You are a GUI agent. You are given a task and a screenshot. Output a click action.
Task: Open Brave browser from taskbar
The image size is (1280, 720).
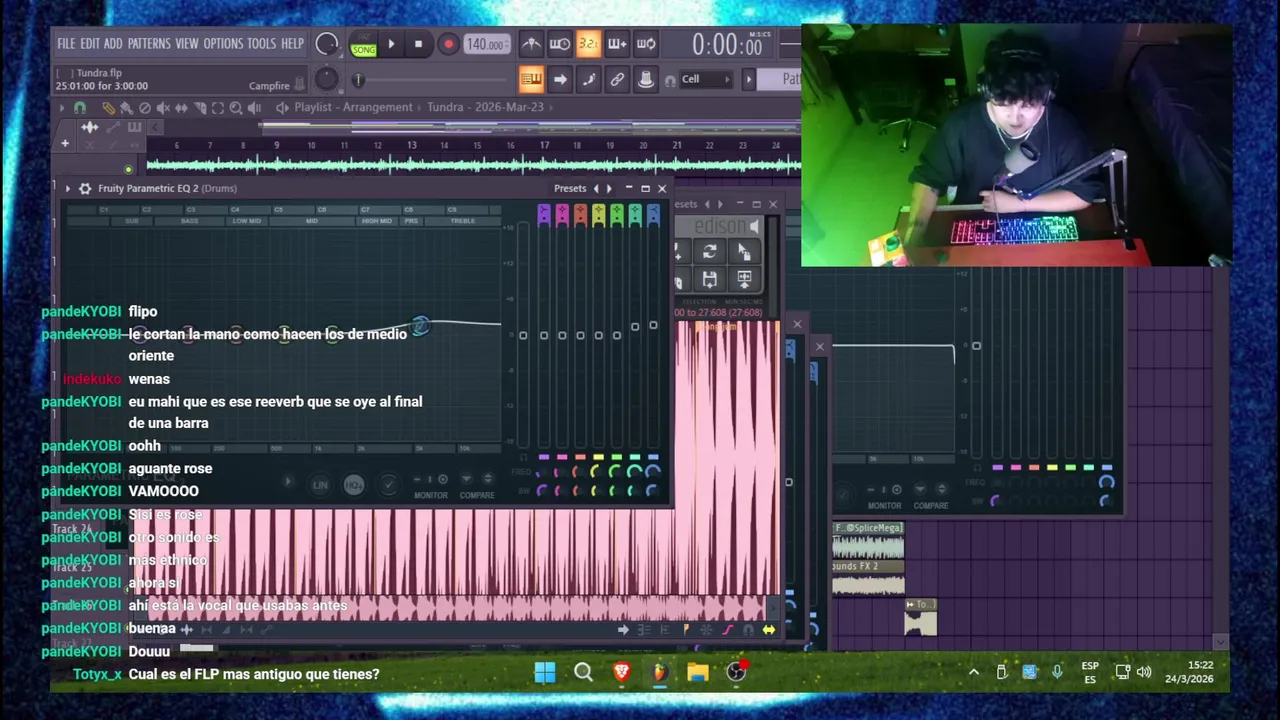[x=621, y=673]
